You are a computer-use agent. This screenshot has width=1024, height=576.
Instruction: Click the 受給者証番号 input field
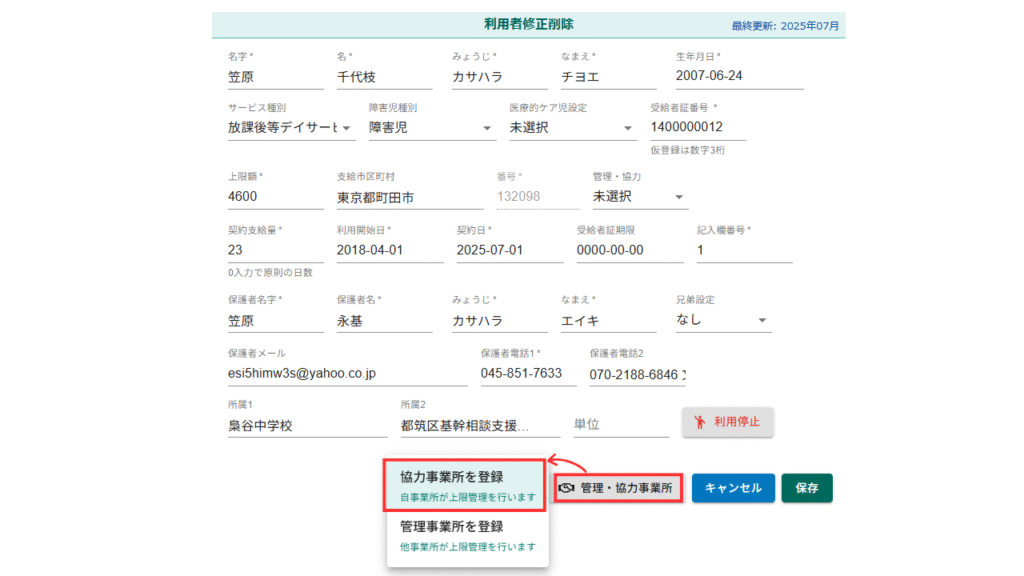(x=697, y=128)
